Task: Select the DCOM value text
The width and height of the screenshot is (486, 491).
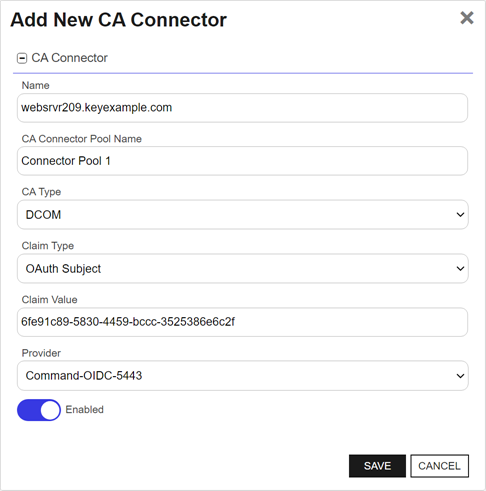Action: click(x=43, y=215)
